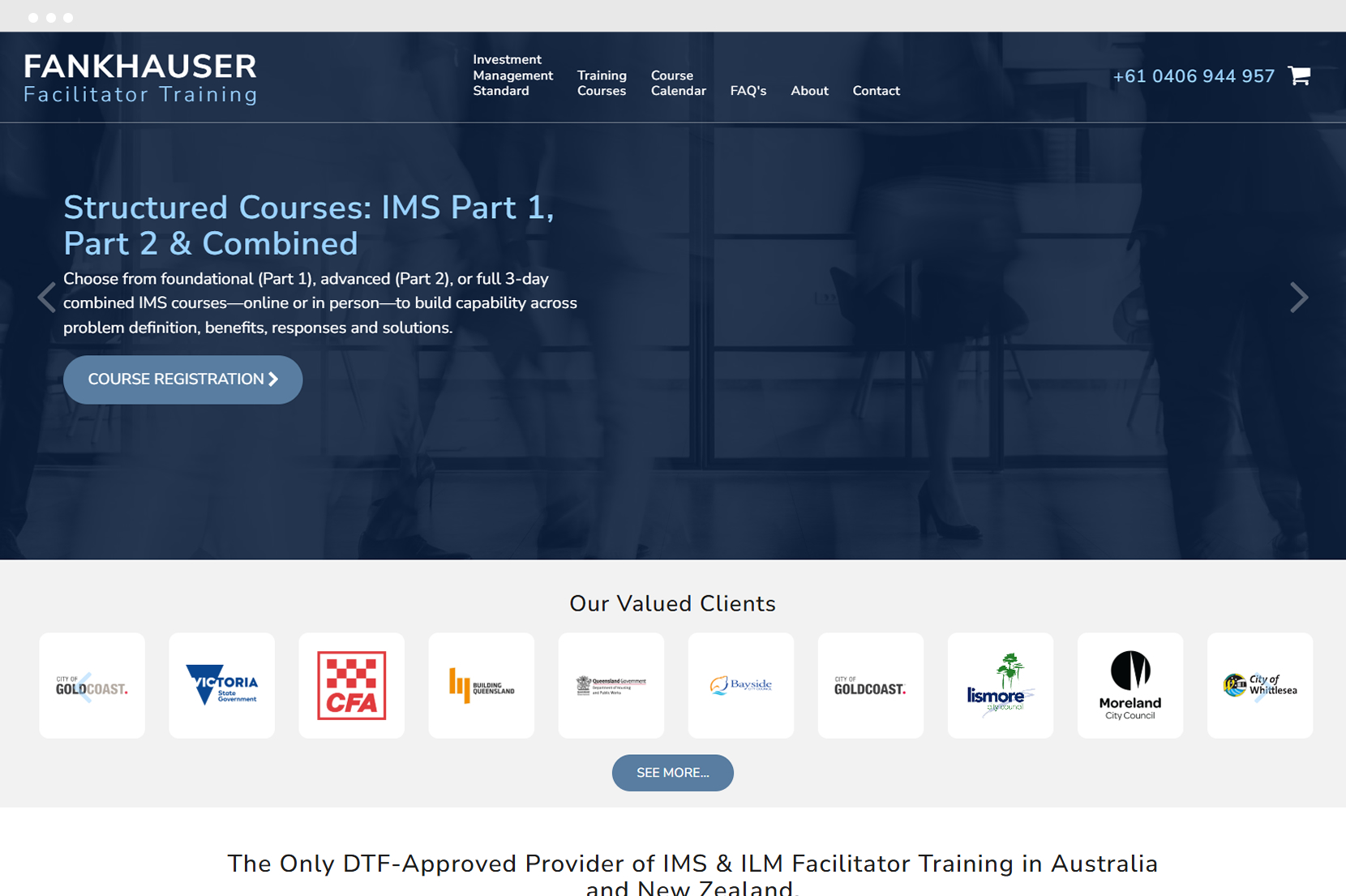The image size is (1346, 896).
Task: Open Investment Management Standard menu
Action: point(512,75)
